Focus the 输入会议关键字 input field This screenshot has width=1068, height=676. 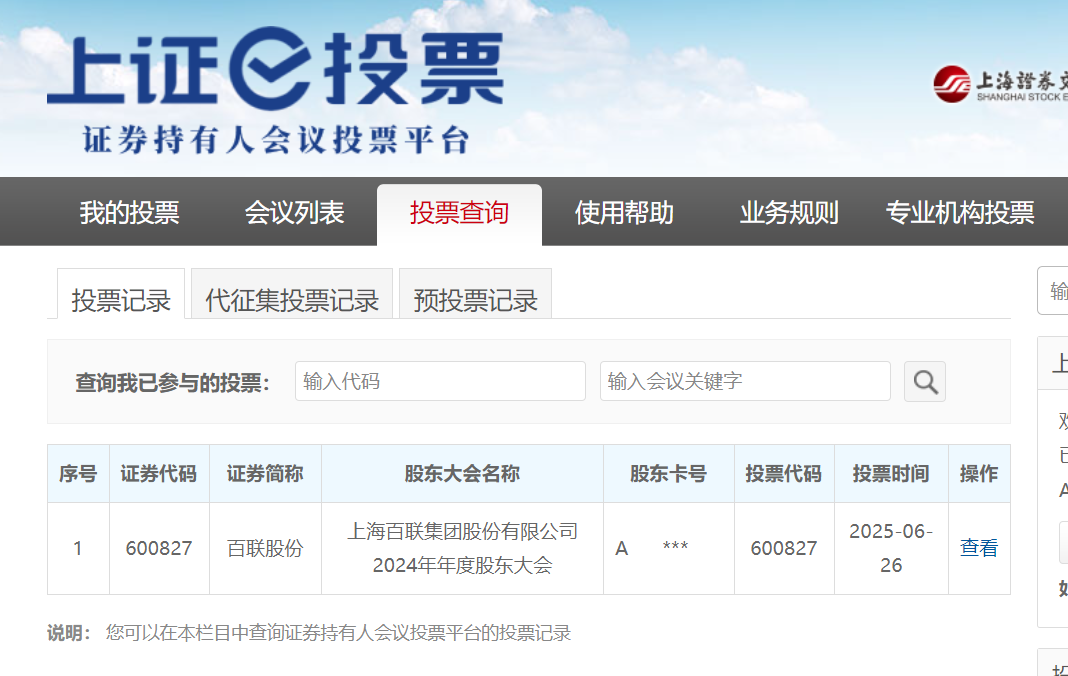coord(745,381)
